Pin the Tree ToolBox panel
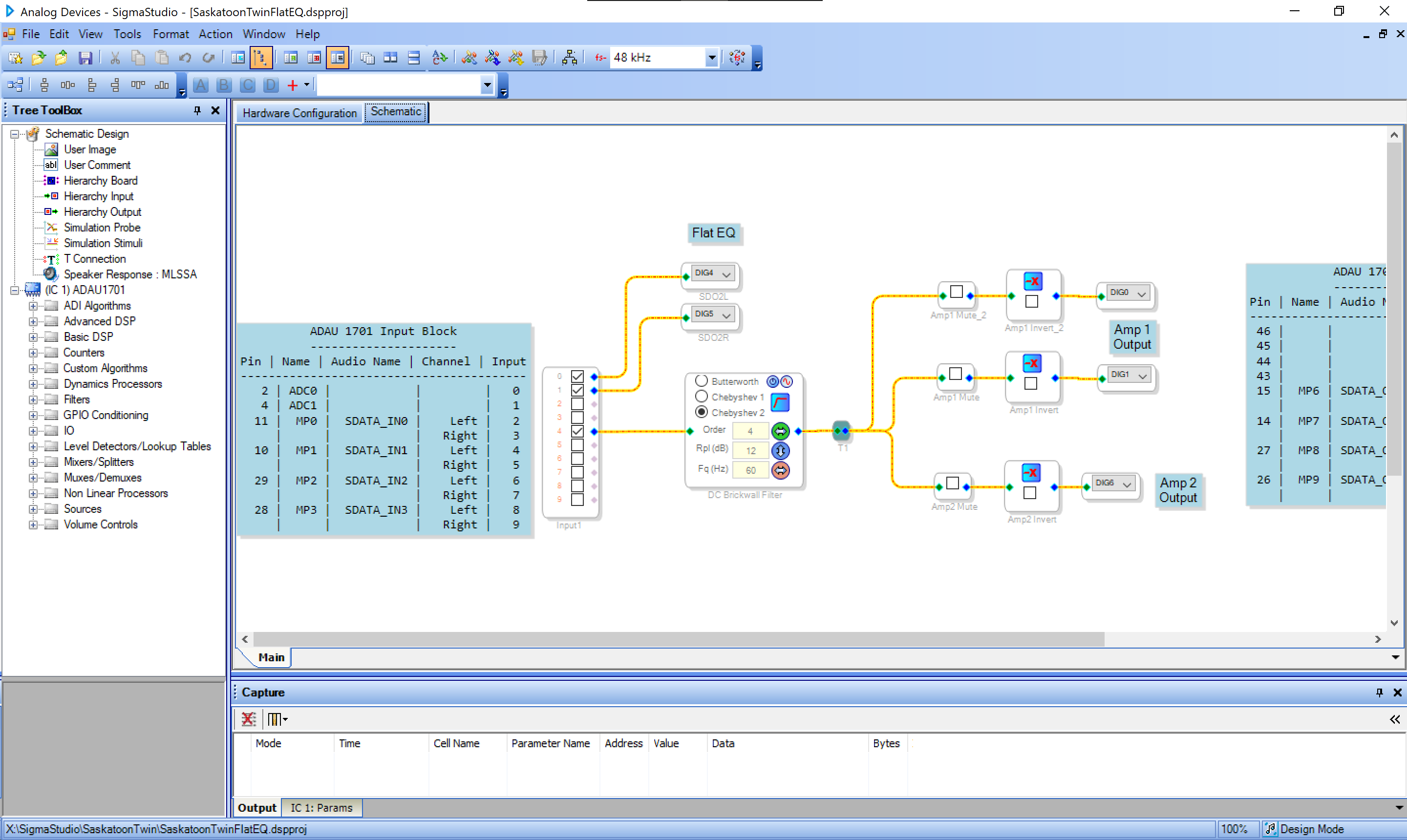The width and height of the screenshot is (1407, 840). pyautogui.click(x=197, y=110)
